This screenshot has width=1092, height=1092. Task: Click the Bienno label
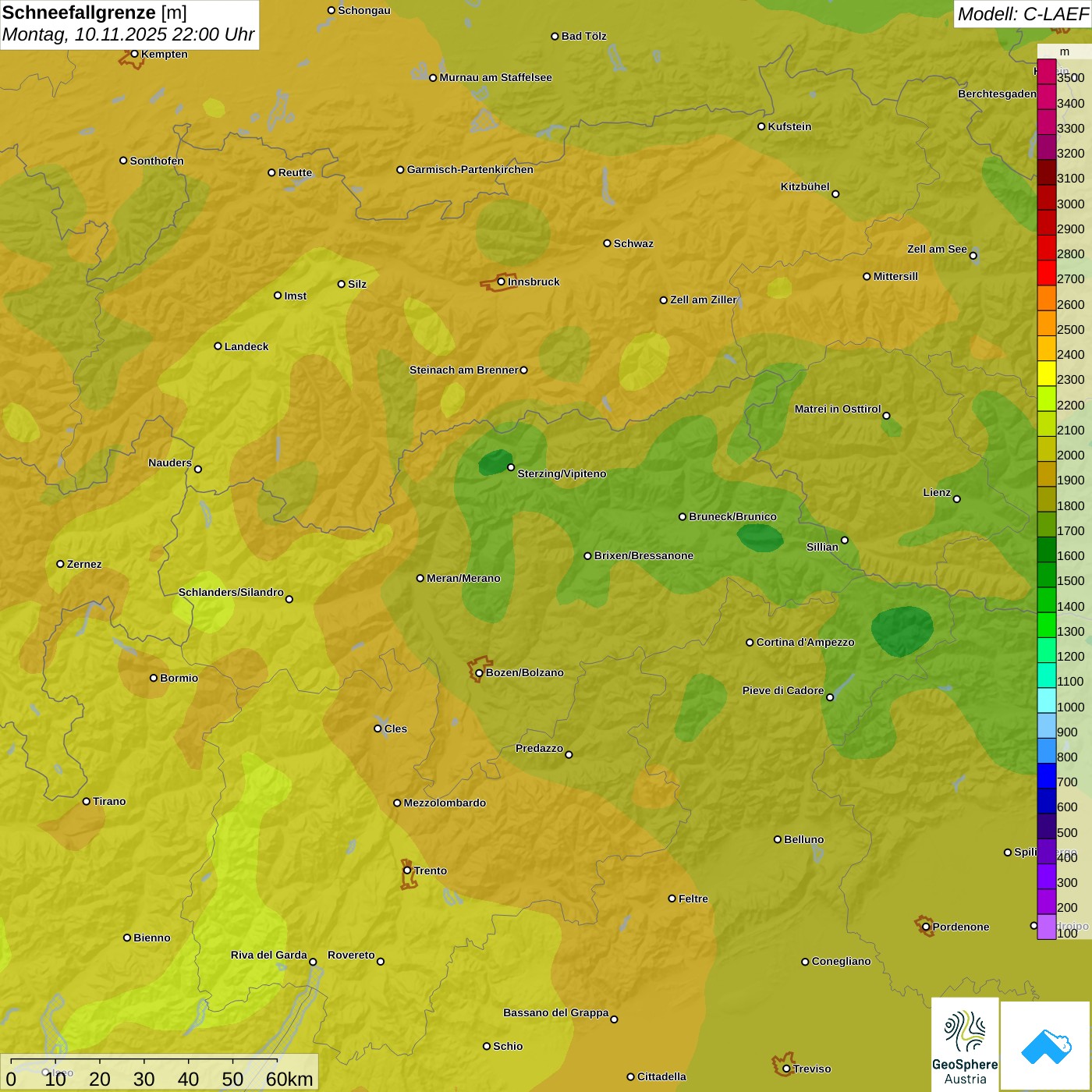coord(151,938)
